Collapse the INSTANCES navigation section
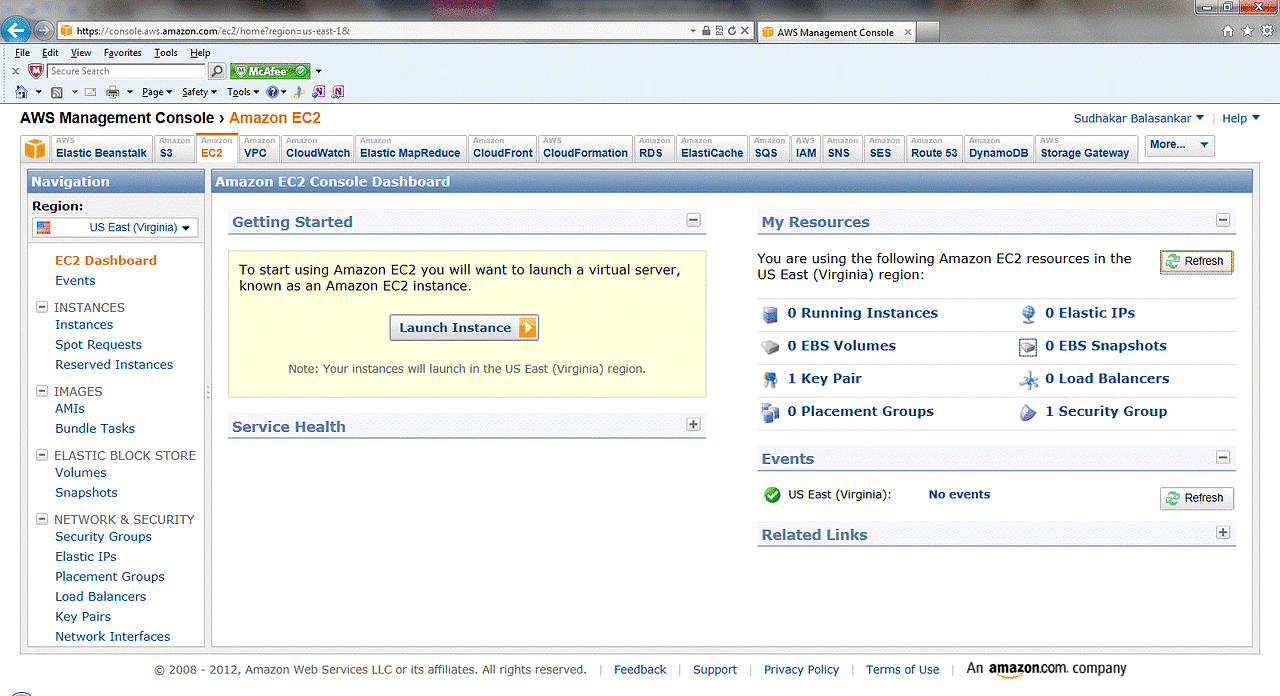Image resolution: width=1280 pixels, height=696 pixels. [42, 307]
